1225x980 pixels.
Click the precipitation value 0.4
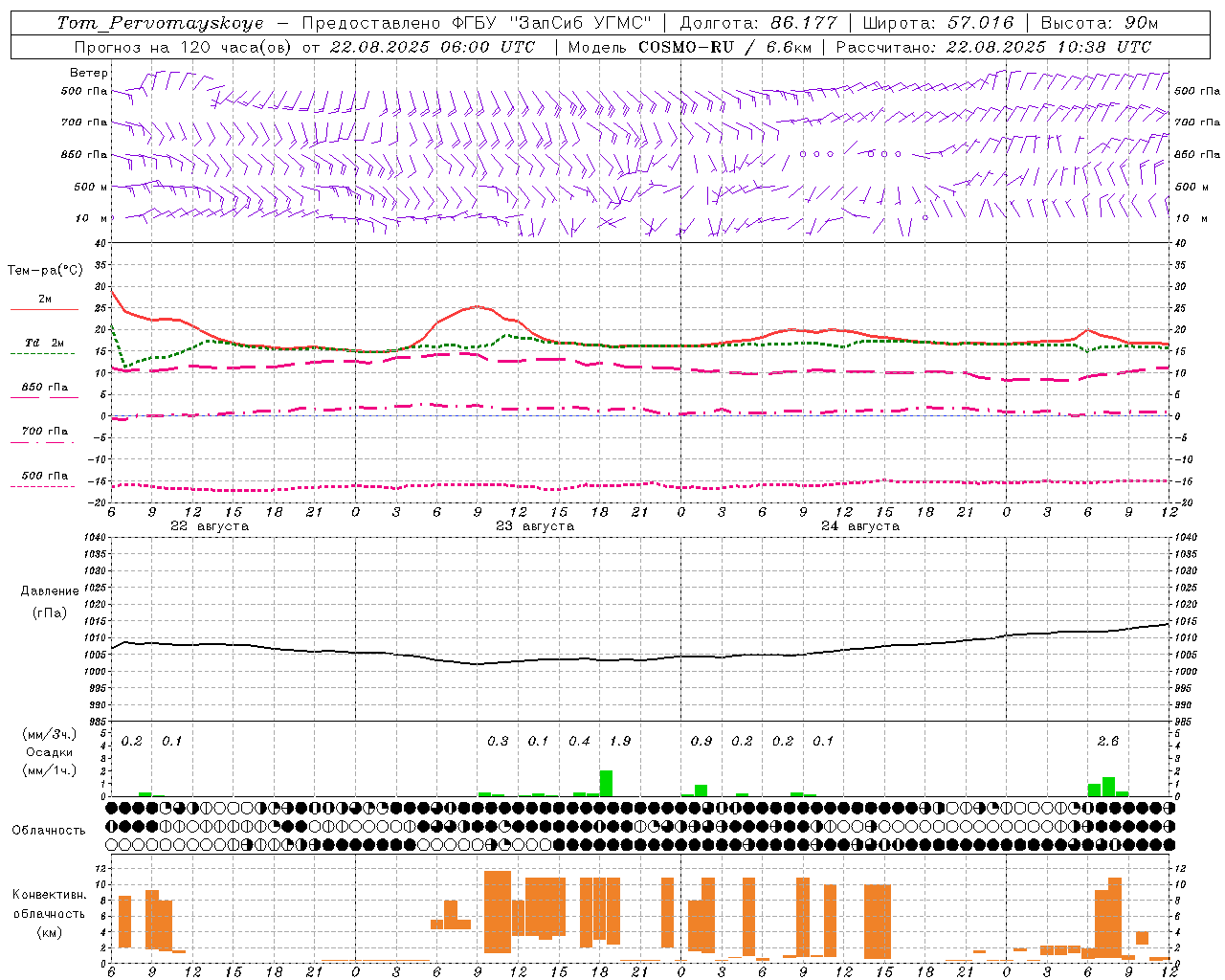pyautogui.click(x=579, y=742)
